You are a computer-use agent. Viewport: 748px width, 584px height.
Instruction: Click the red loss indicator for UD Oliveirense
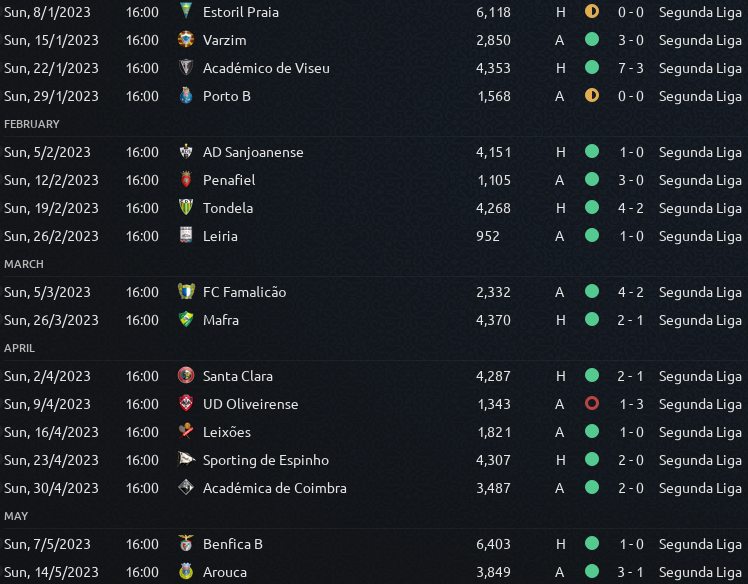coord(592,404)
